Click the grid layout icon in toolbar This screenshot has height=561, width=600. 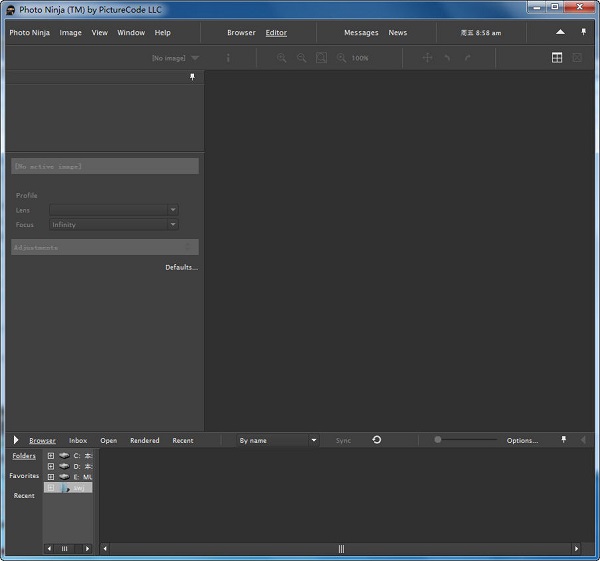pos(557,58)
